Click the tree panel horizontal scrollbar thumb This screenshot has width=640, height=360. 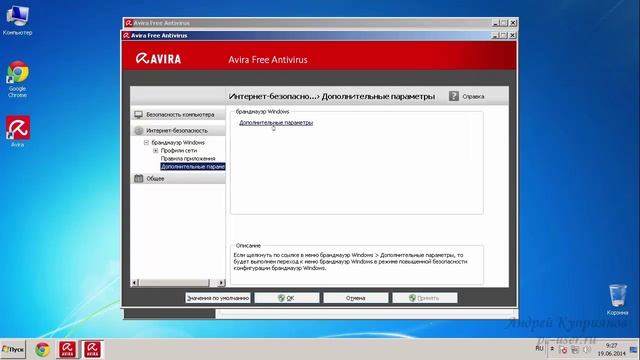[x=174, y=282]
